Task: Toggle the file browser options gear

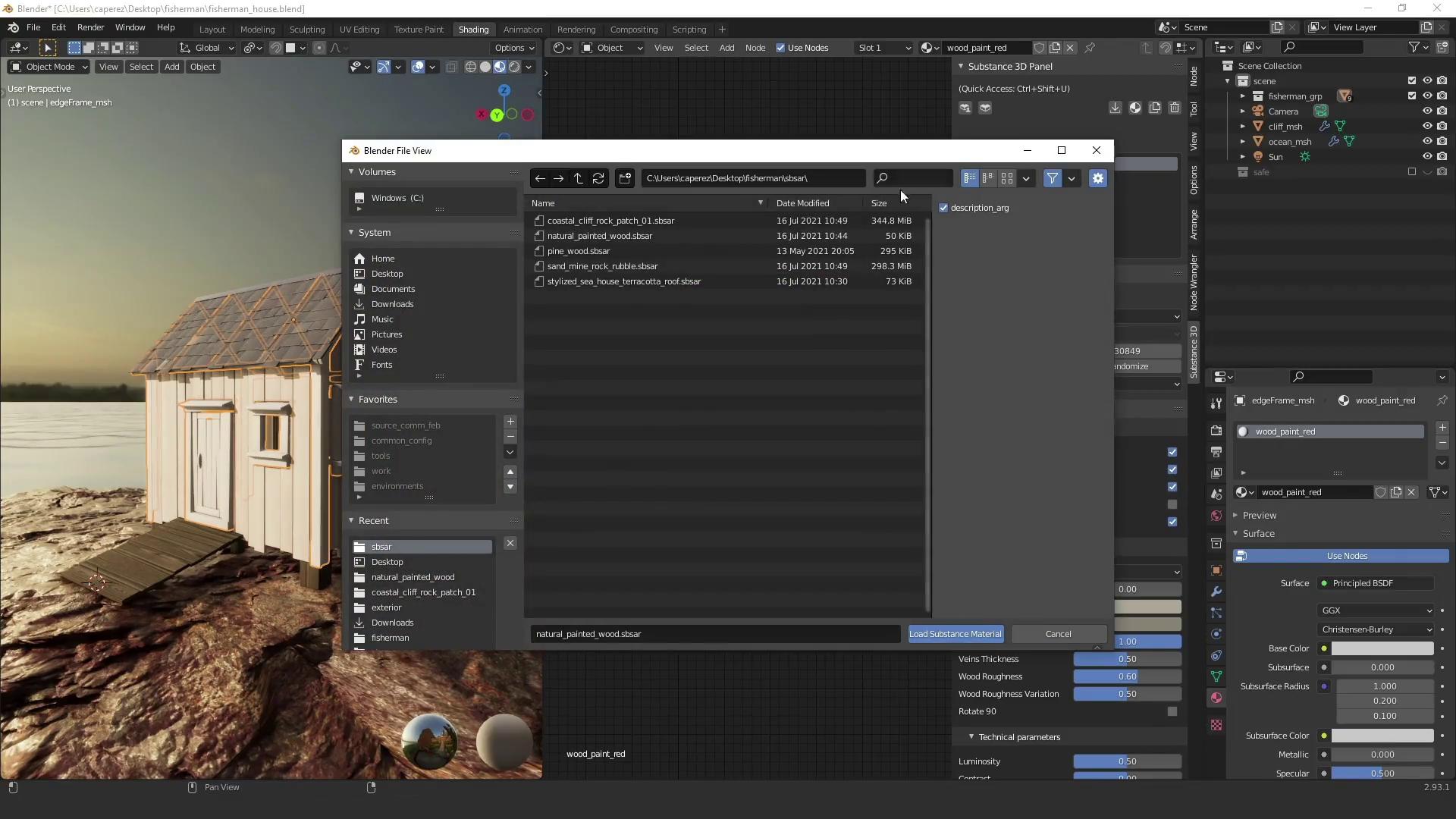Action: coord(1097,178)
